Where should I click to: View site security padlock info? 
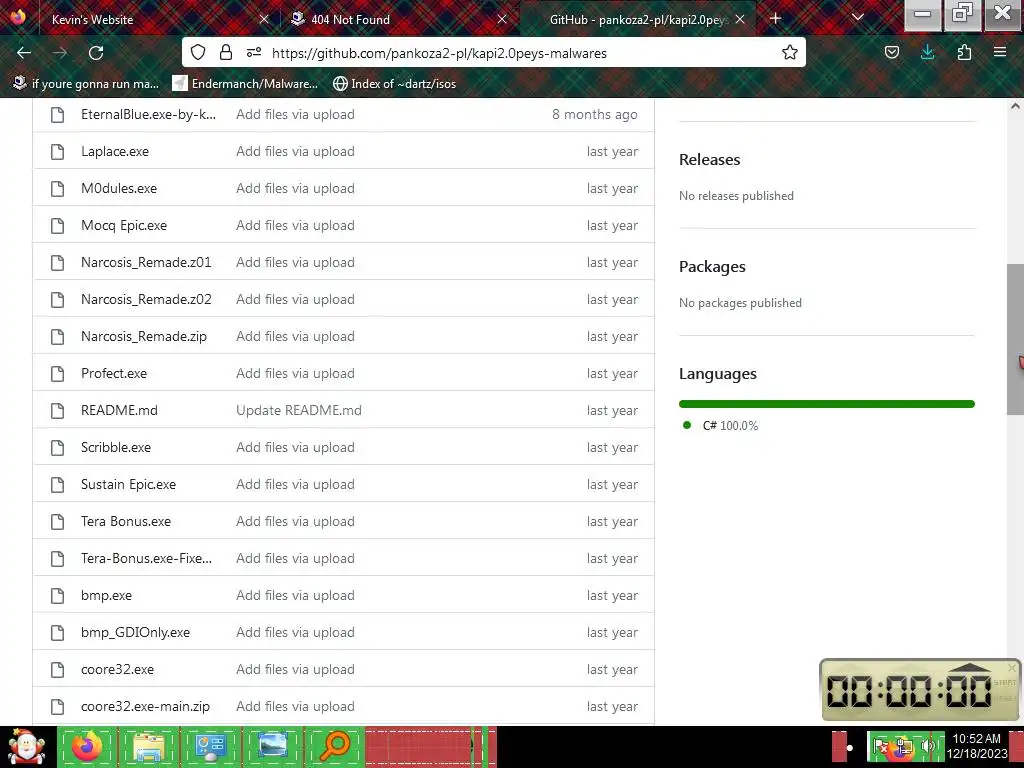coord(226,53)
